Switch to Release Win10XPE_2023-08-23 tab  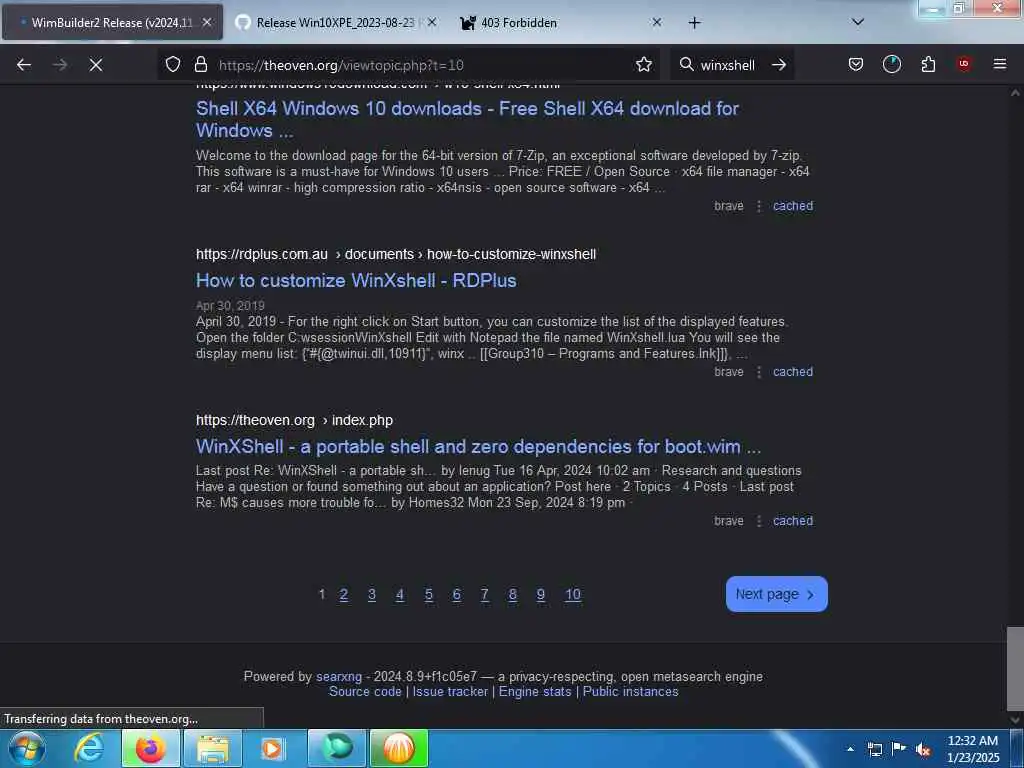pos(336,23)
